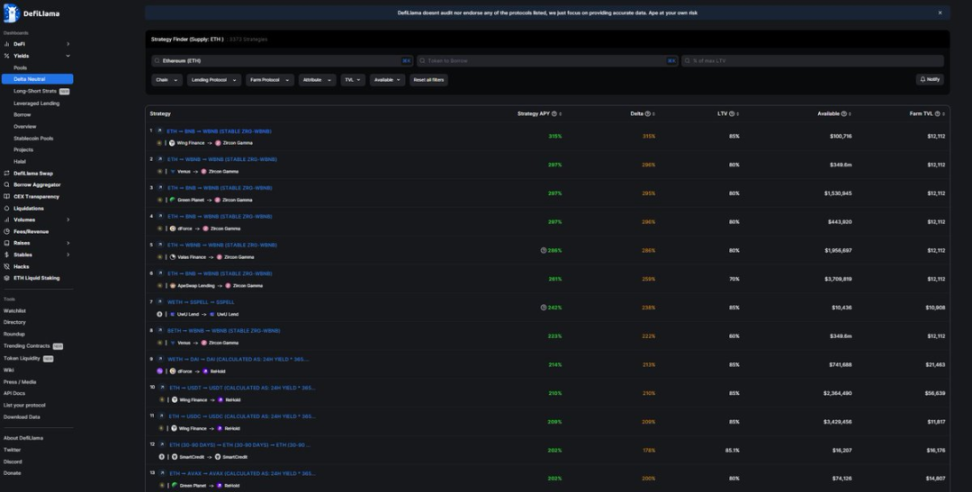The image size is (972, 492).
Task: Click the Liquidations sidebar icon
Action: point(6,208)
